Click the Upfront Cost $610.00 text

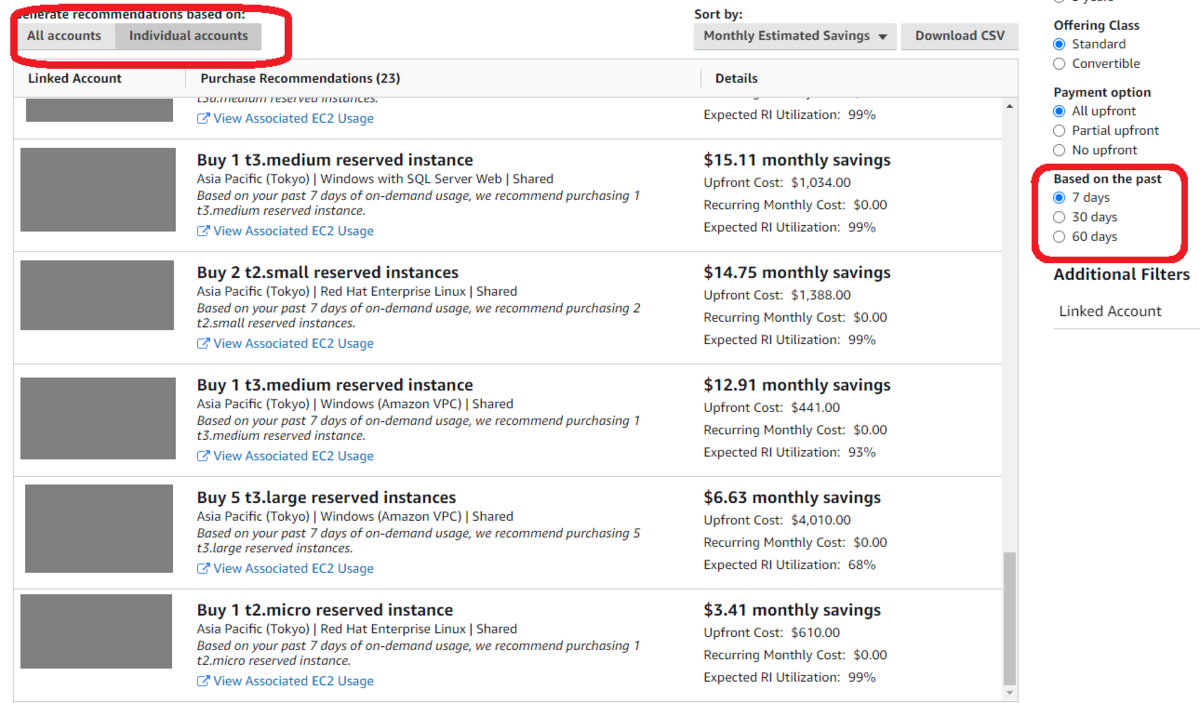pos(772,633)
